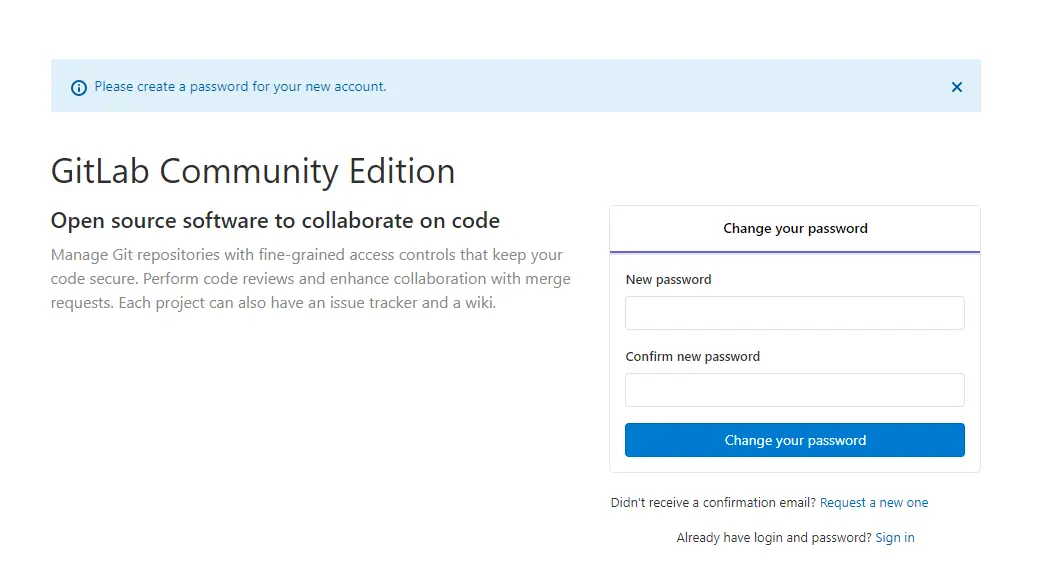
Task: Click the New password label
Action: pos(668,279)
